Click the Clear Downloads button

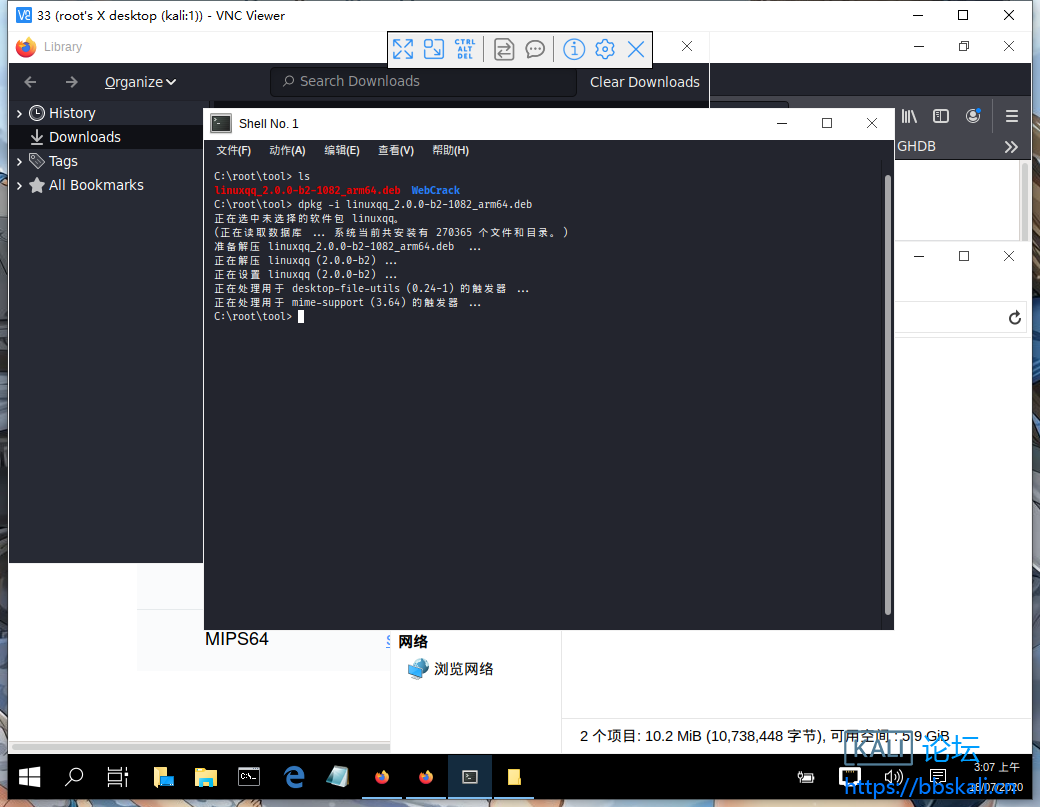click(x=644, y=82)
